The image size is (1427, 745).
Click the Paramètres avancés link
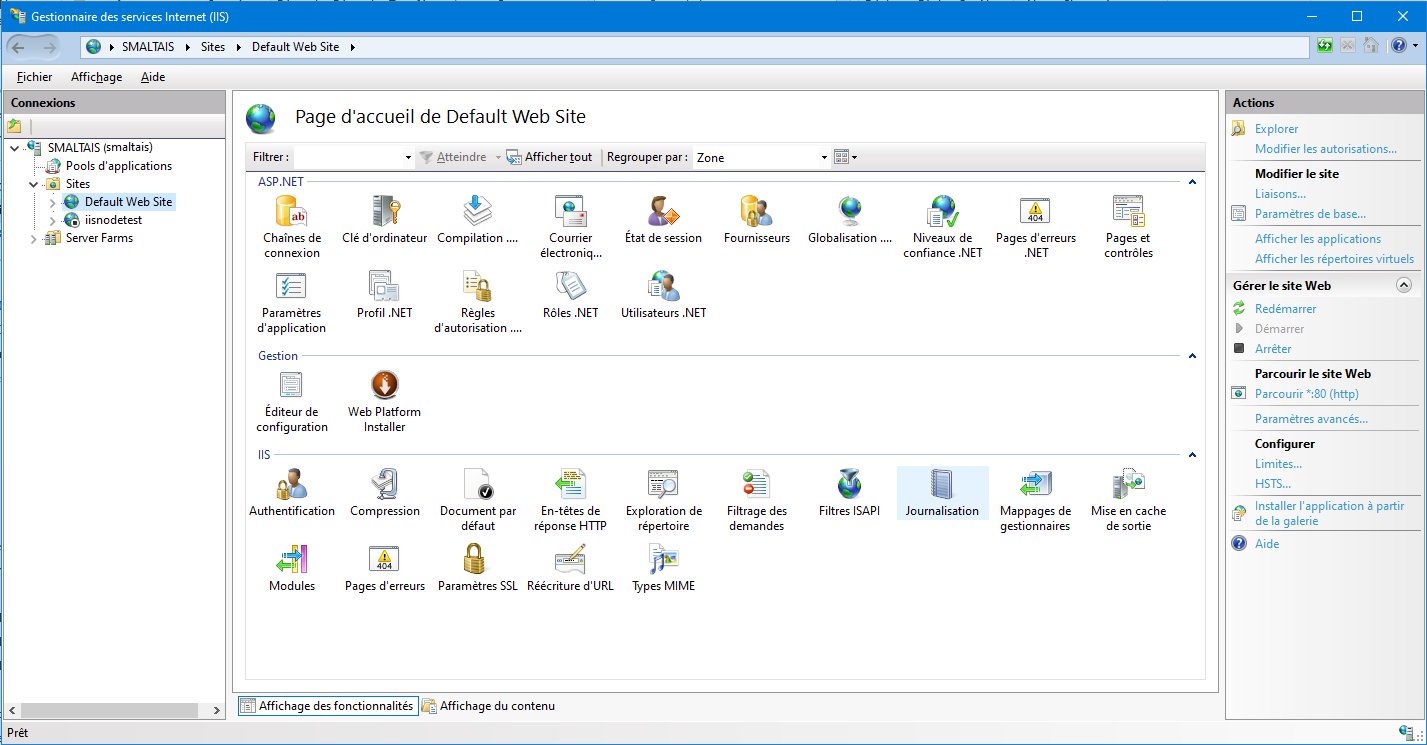click(1311, 419)
